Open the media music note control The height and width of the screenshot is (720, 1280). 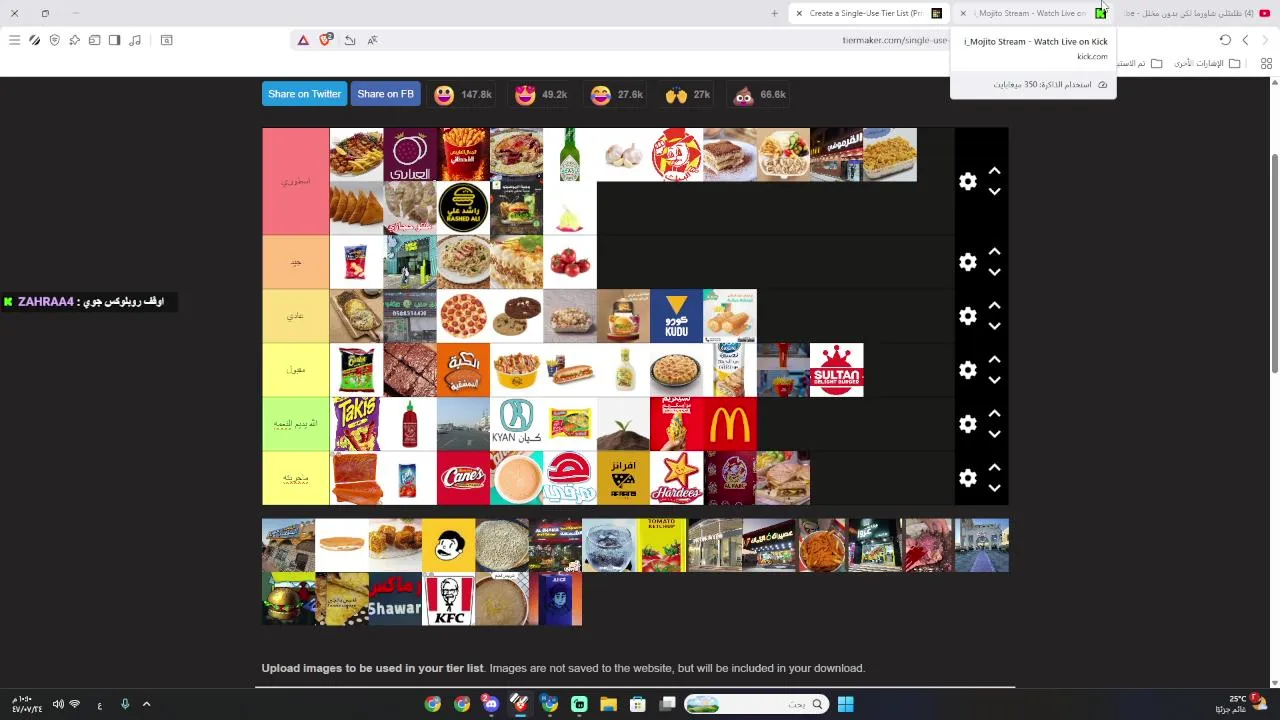(x=135, y=40)
